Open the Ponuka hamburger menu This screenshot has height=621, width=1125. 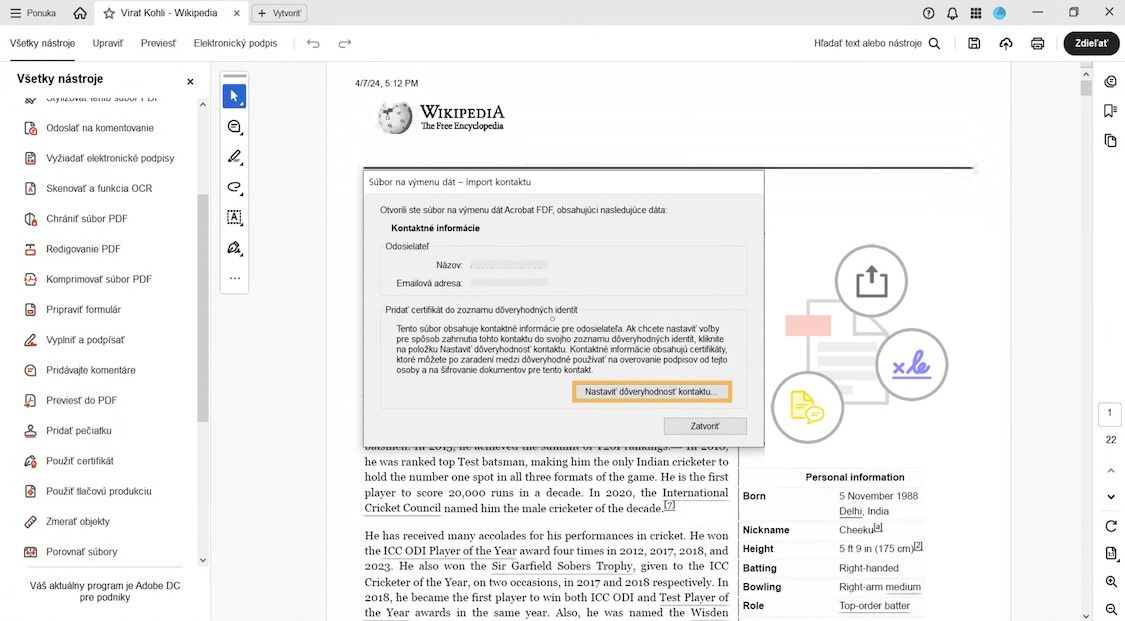point(33,13)
